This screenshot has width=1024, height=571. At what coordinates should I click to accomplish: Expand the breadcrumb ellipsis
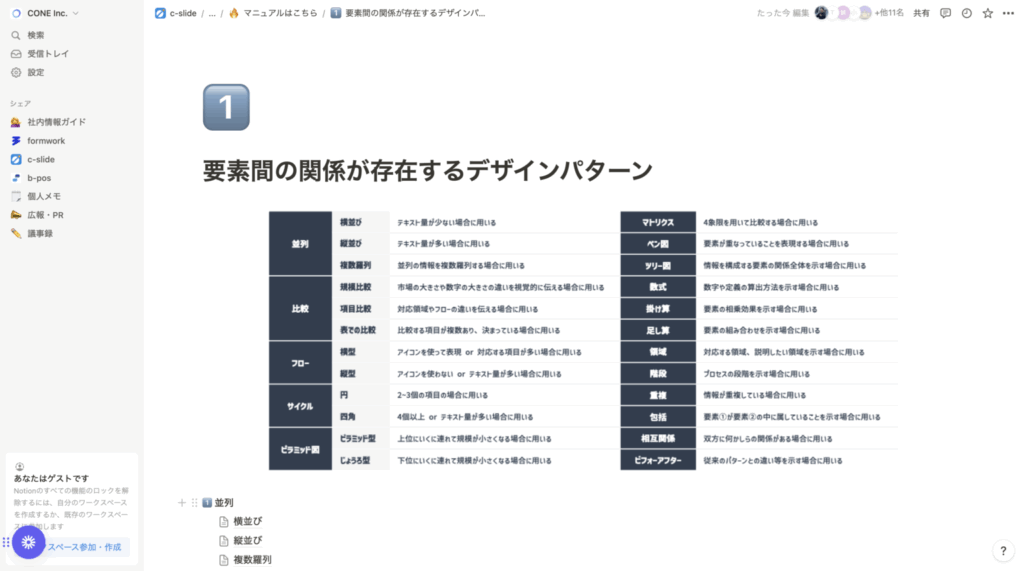[x=211, y=13]
